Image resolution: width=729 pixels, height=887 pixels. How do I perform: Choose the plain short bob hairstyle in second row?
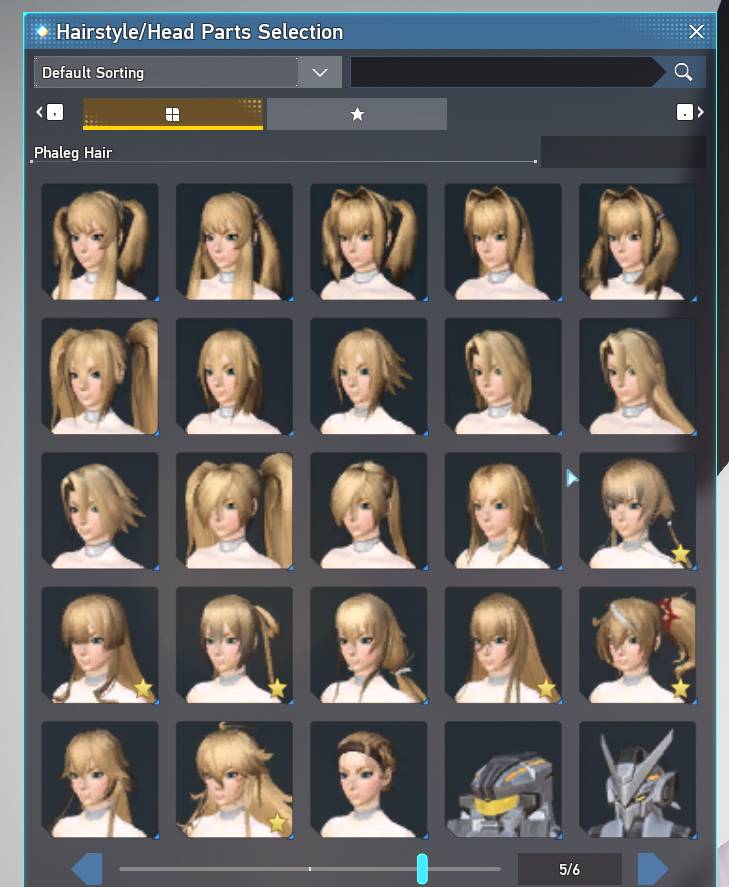pos(234,376)
